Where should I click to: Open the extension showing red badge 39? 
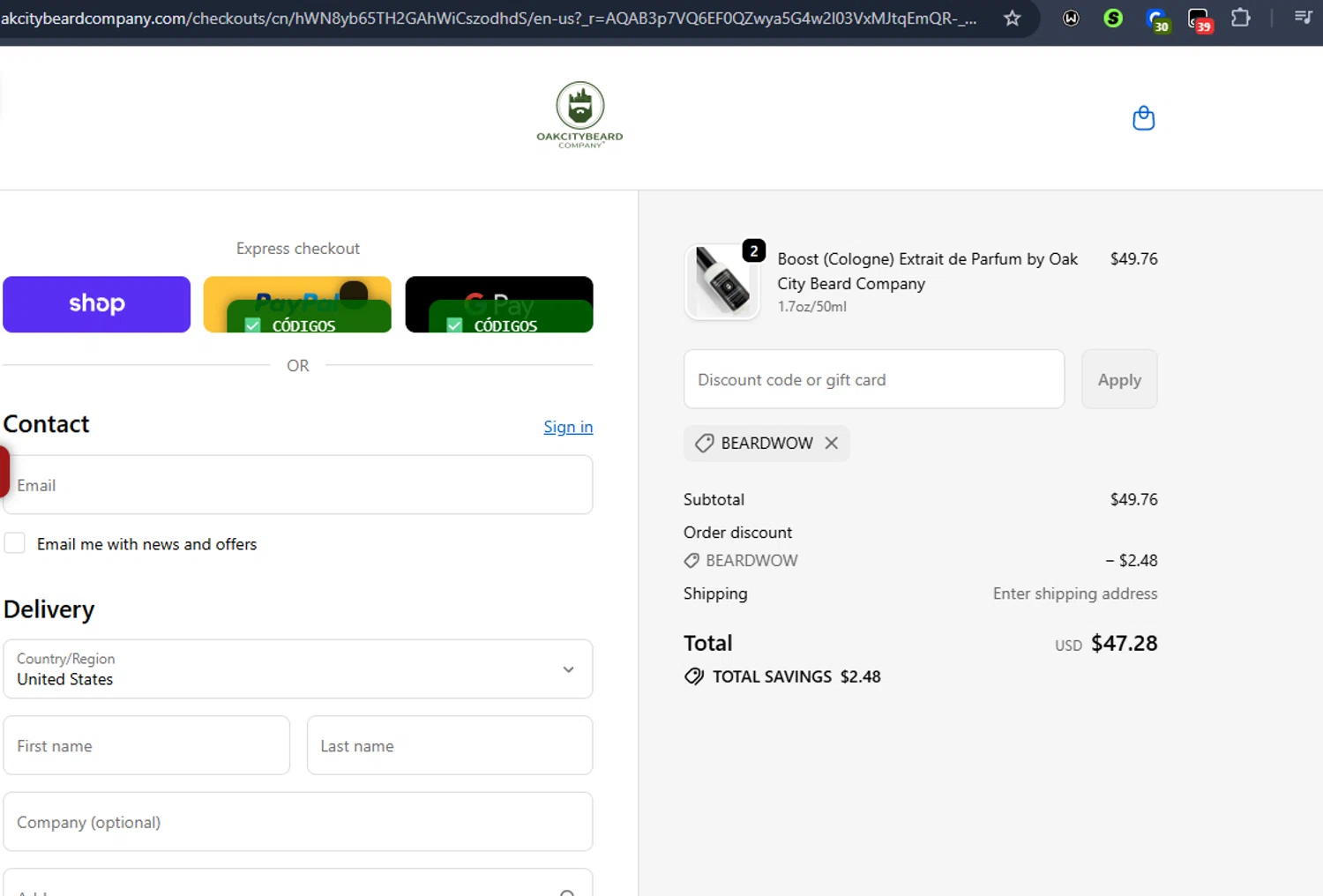[x=1200, y=19]
